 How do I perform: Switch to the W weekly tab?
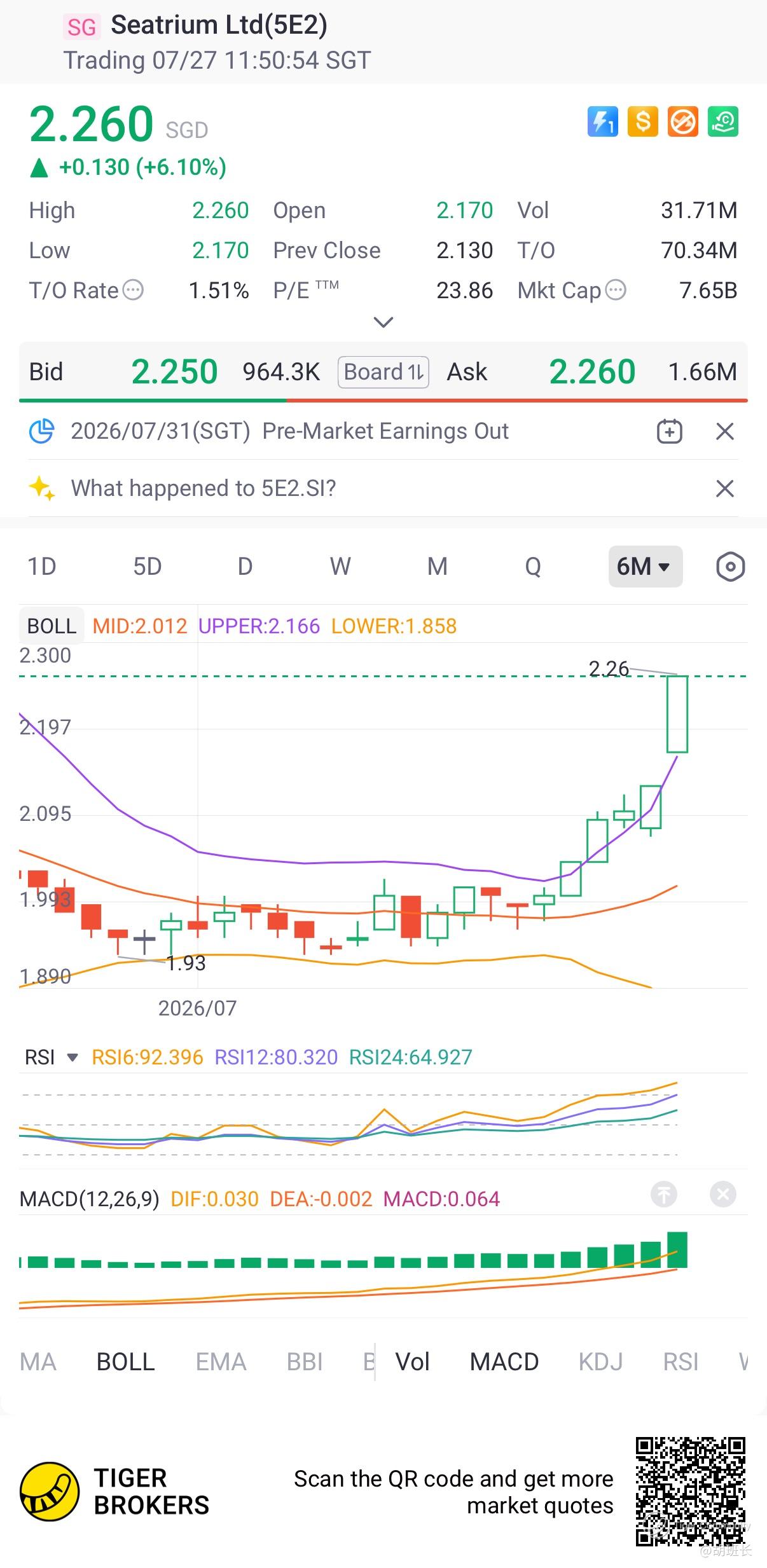[340, 567]
